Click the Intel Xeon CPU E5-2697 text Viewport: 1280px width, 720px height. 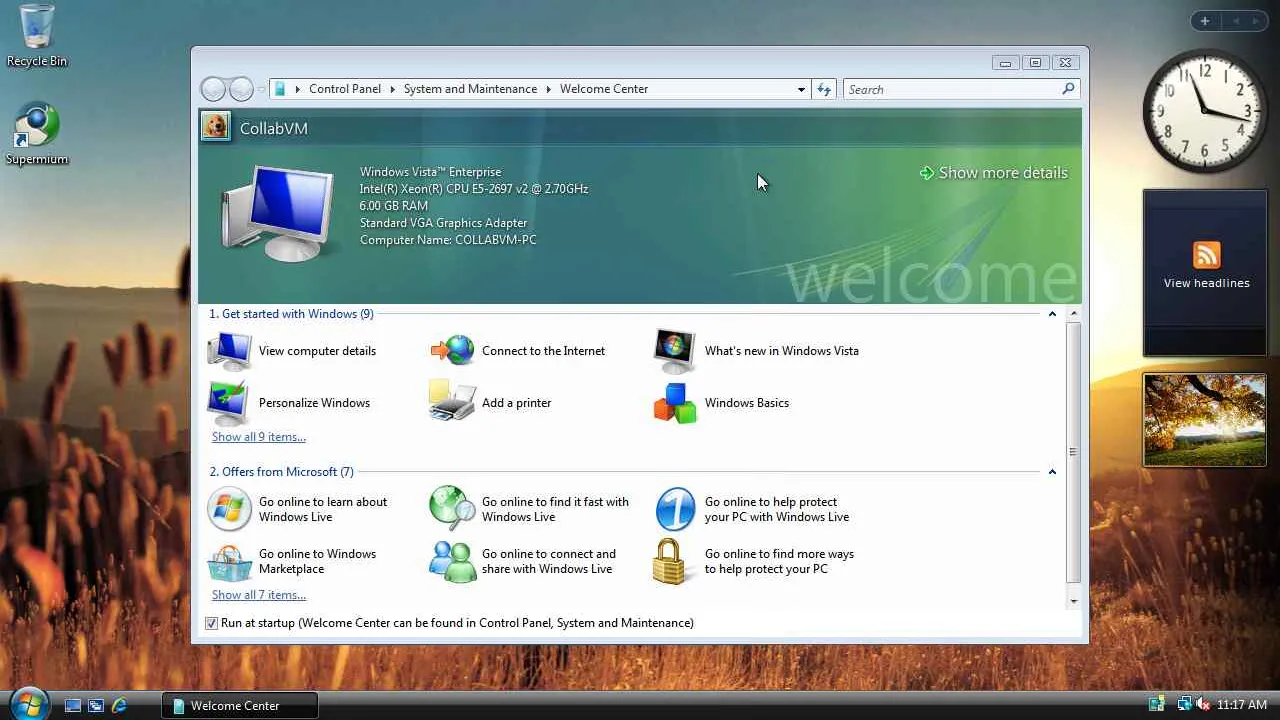(474, 189)
